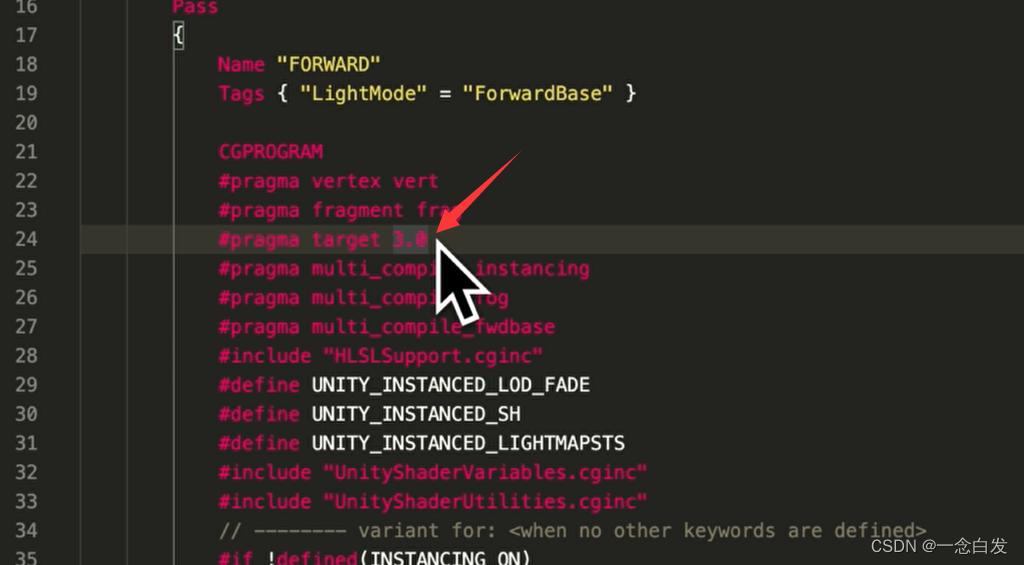This screenshot has width=1024, height=565.
Task: Click the vert function name on line 22
Action: [x=415, y=181]
